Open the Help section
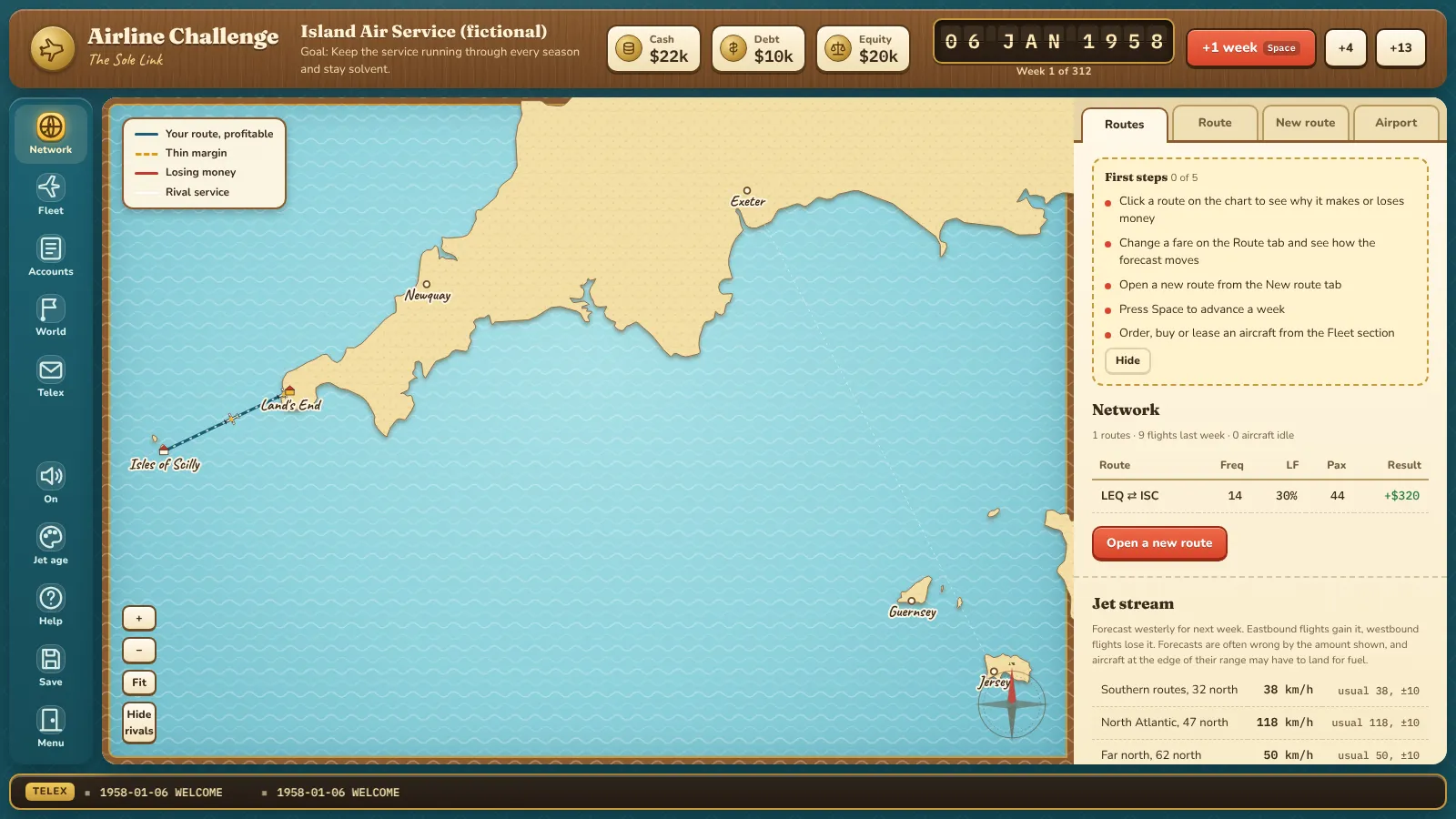 coord(51,605)
